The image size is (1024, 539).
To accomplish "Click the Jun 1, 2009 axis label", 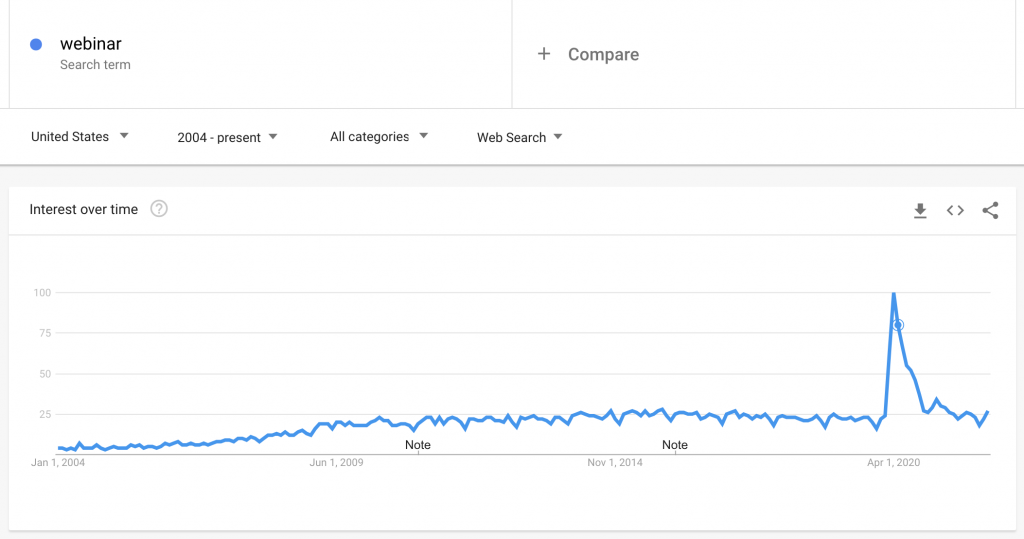I will [336, 463].
